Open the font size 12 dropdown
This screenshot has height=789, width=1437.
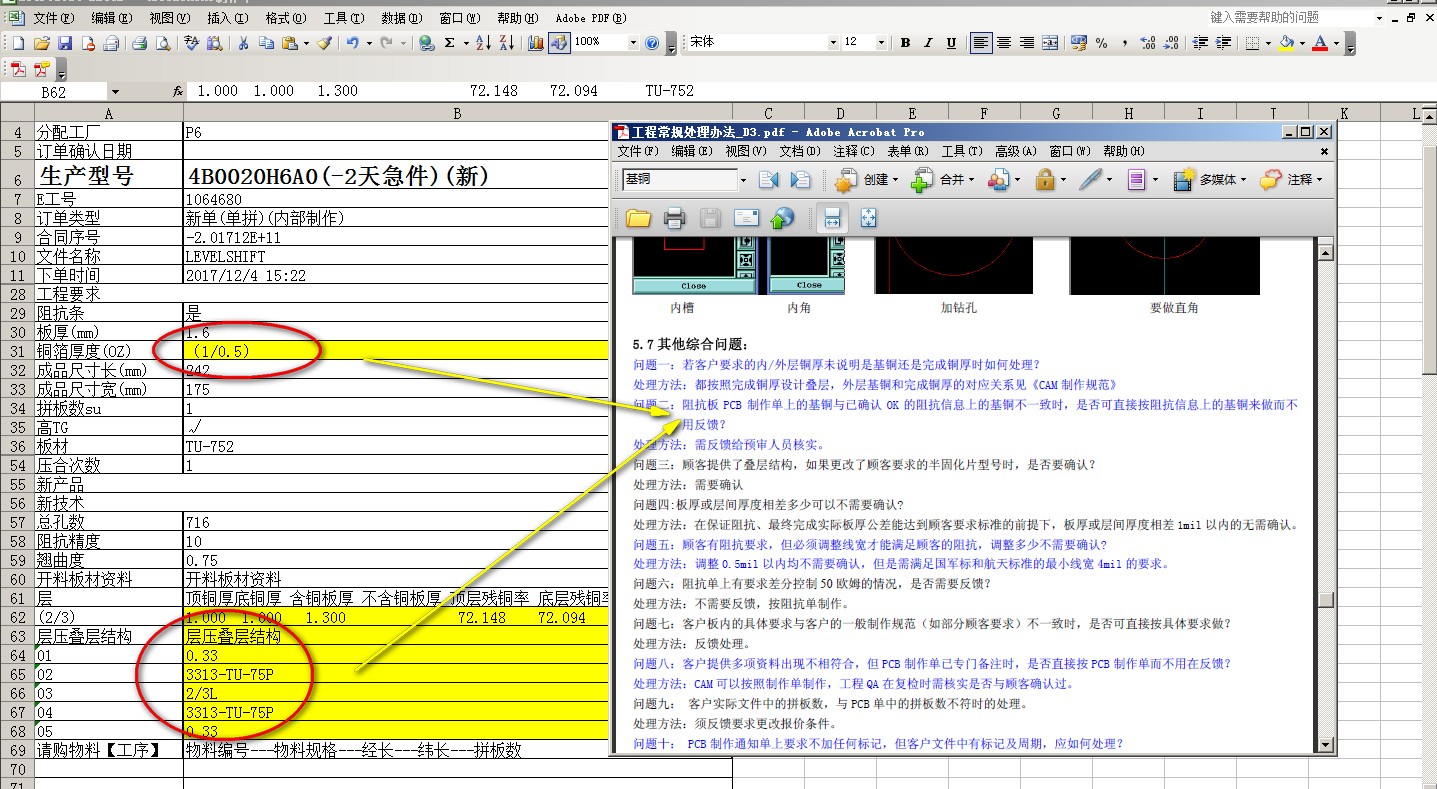(881, 43)
